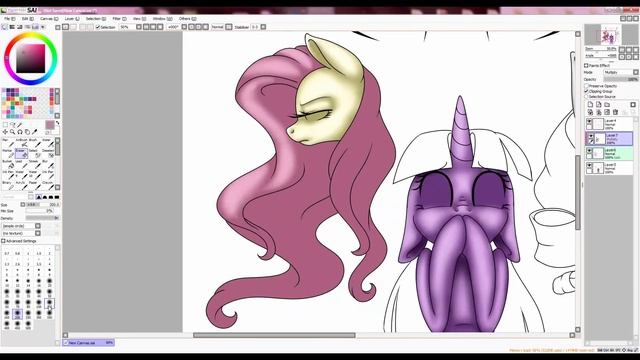
Task: Toggle the Selection checkbox in toolbar
Action: (98, 27)
